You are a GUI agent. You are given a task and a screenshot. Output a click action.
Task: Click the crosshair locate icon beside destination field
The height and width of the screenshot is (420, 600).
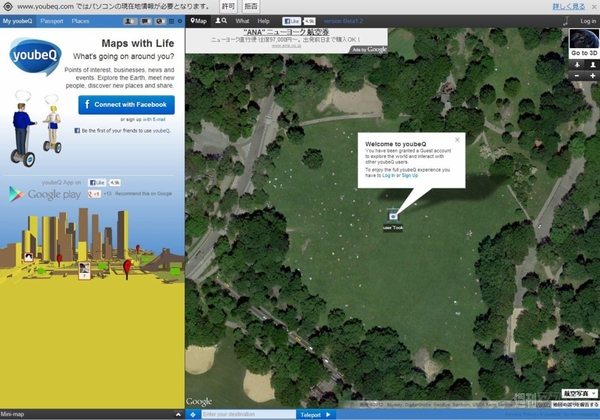tap(193, 415)
